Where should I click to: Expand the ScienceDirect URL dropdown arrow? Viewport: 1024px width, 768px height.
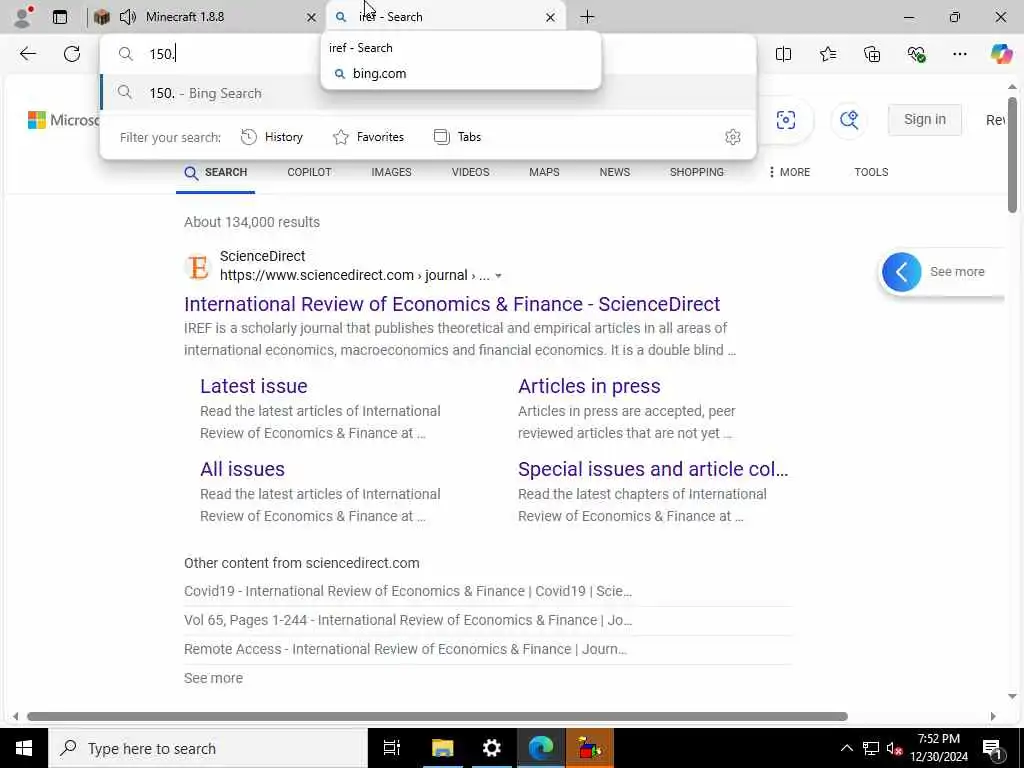[x=498, y=276]
